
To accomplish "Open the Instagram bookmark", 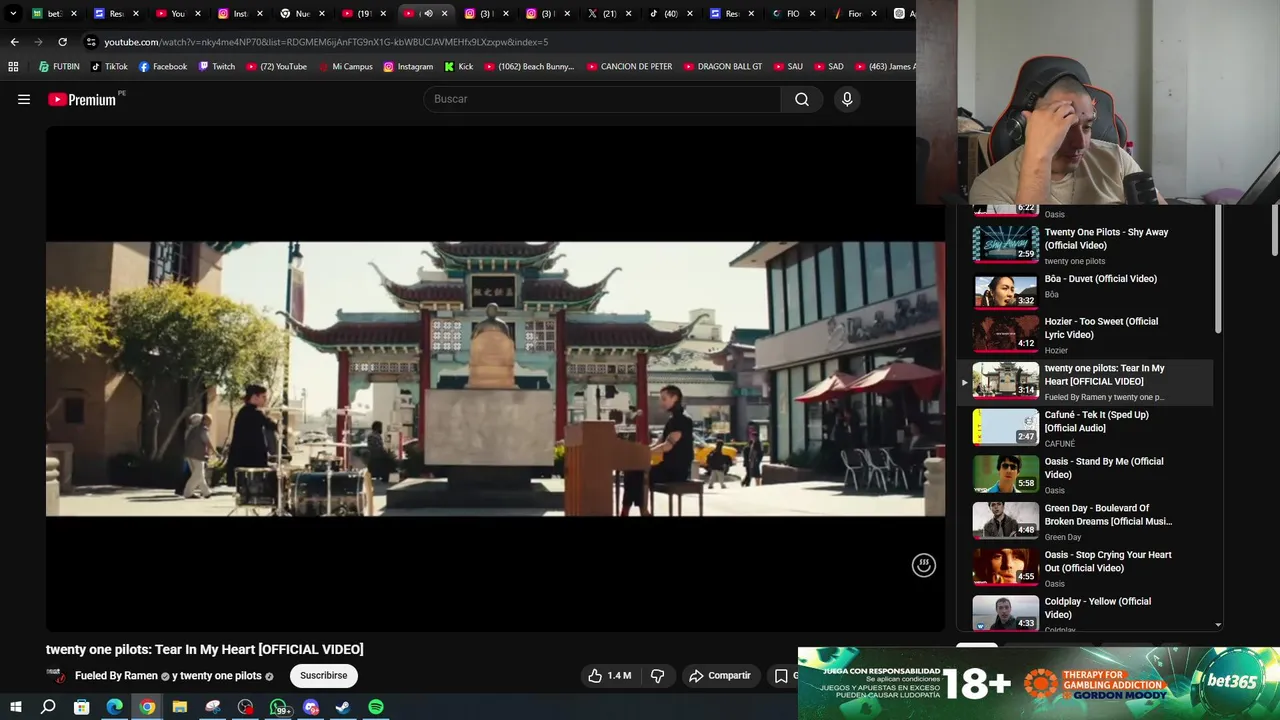I will pos(408,67).
